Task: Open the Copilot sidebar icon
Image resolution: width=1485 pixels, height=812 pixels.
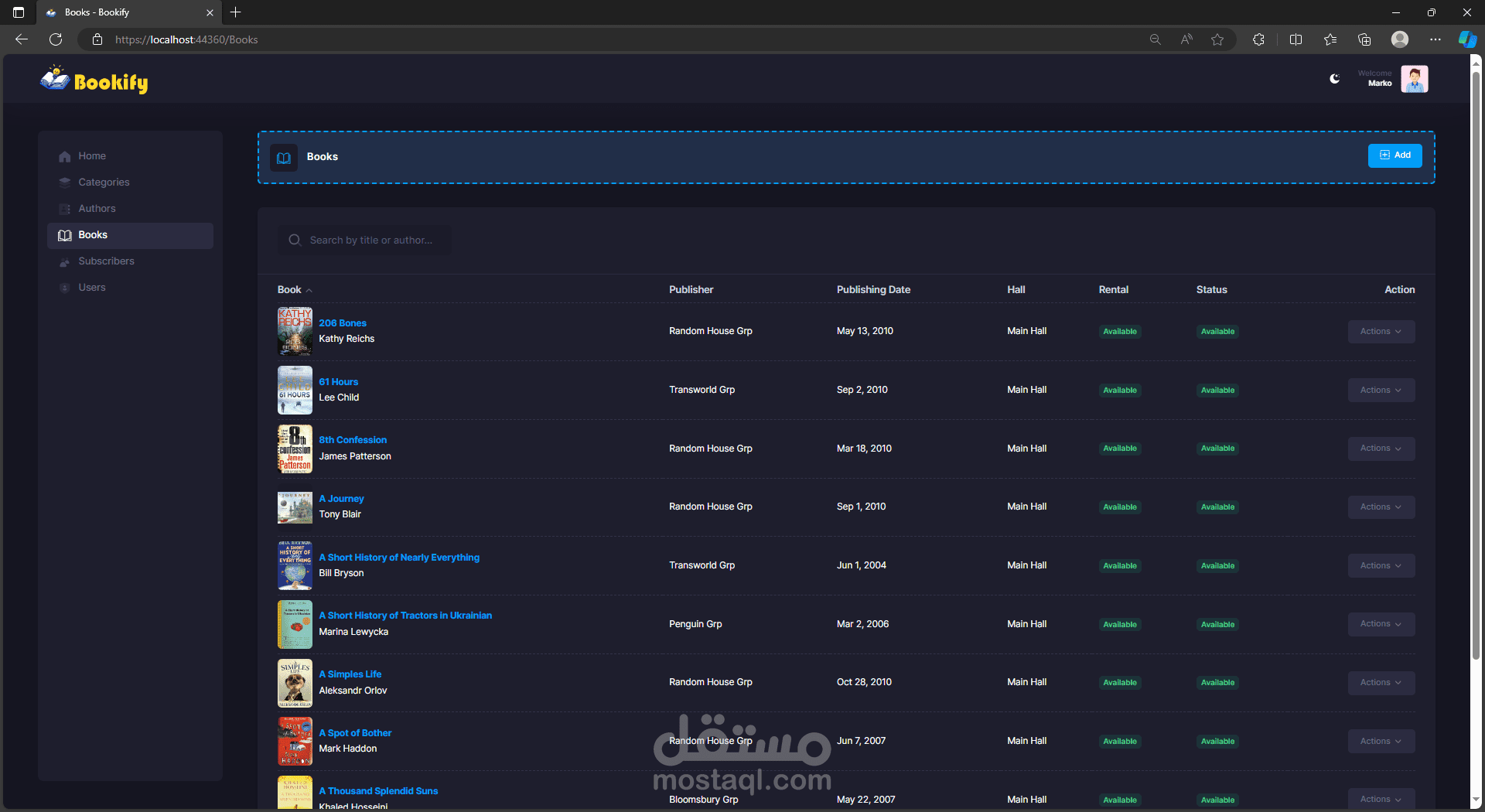Action: coord(1467,39)
